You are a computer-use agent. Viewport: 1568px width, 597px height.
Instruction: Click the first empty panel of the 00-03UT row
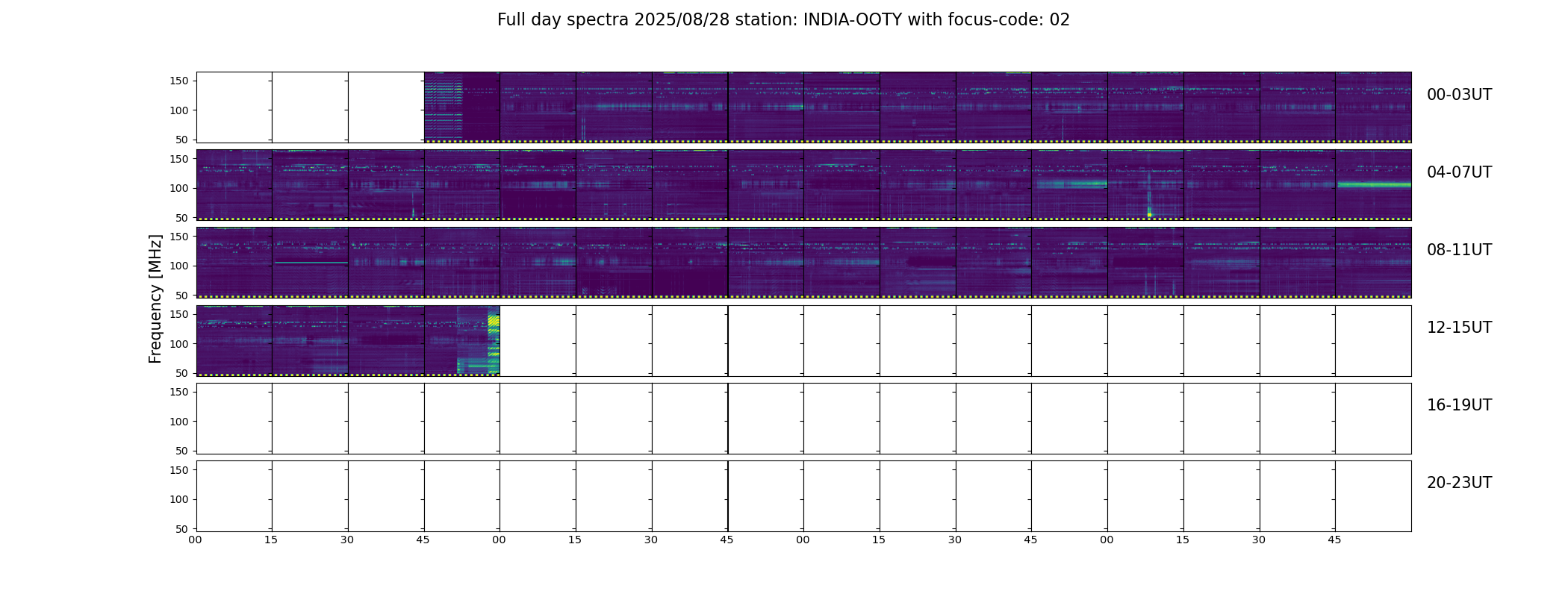tap(234, 107)
